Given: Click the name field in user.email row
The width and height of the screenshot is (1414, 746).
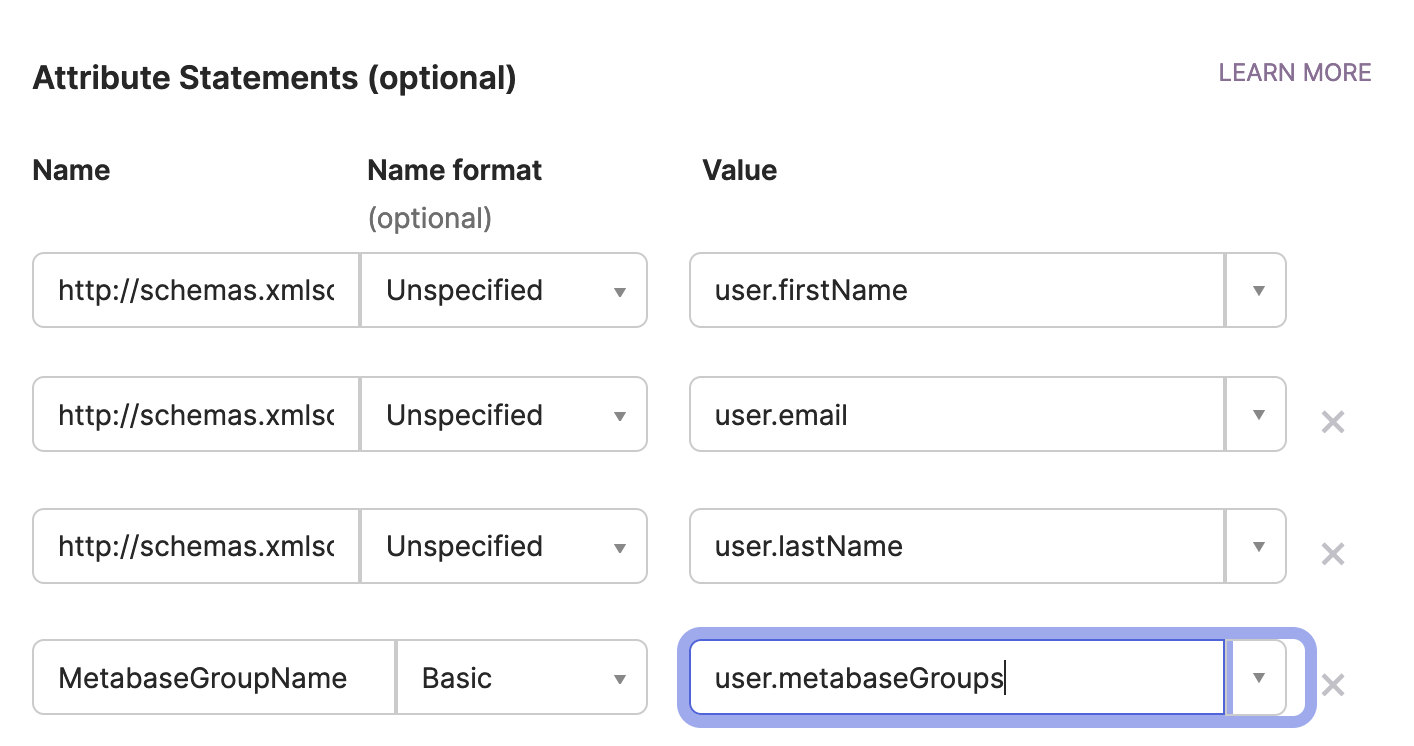Looking at the screenshot, I should pyautogui.click(x=196, y=415).
